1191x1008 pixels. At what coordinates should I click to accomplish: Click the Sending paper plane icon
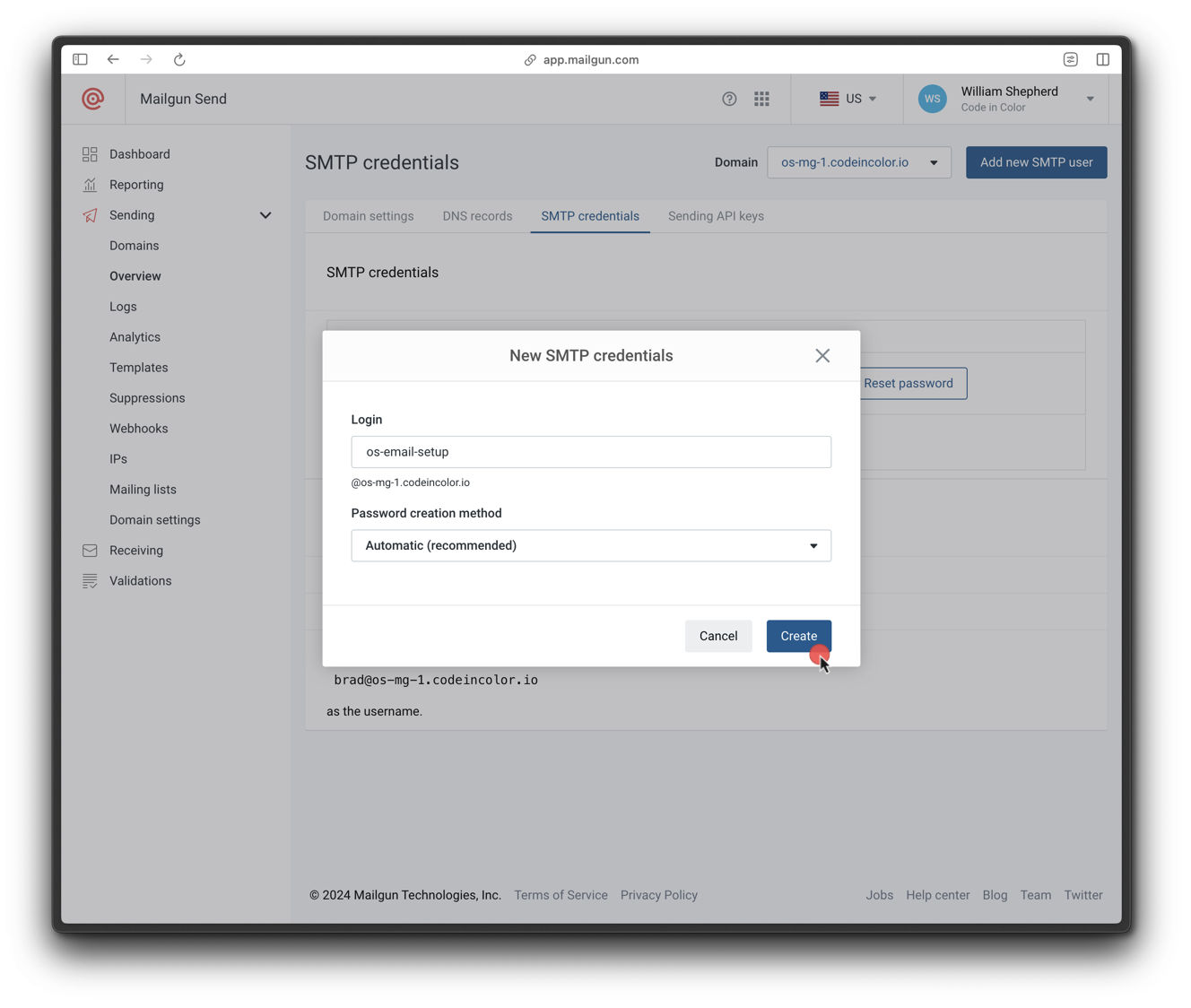(x=90, y=215)
